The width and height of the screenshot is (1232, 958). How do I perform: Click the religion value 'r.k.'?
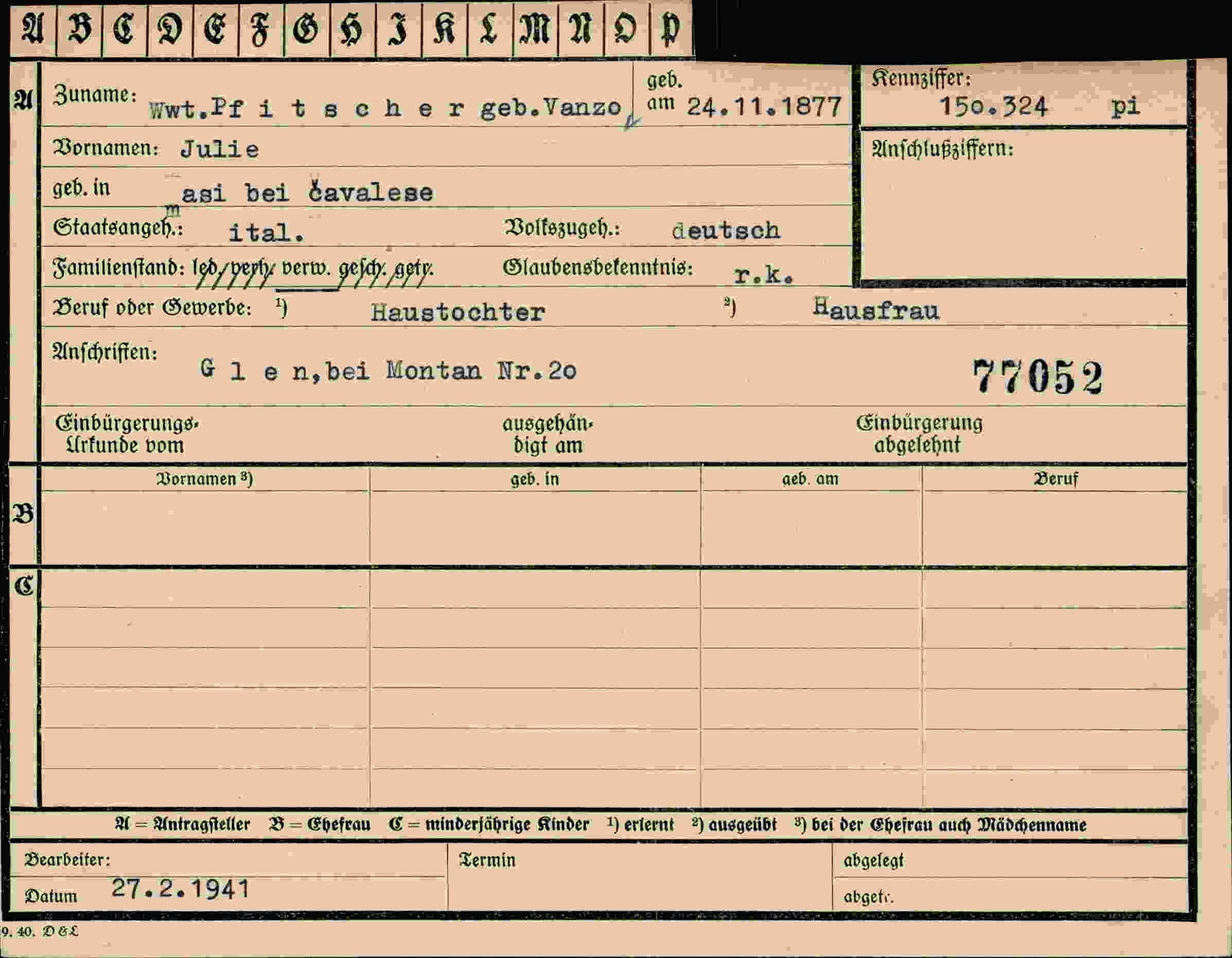(x=764, y=275)
